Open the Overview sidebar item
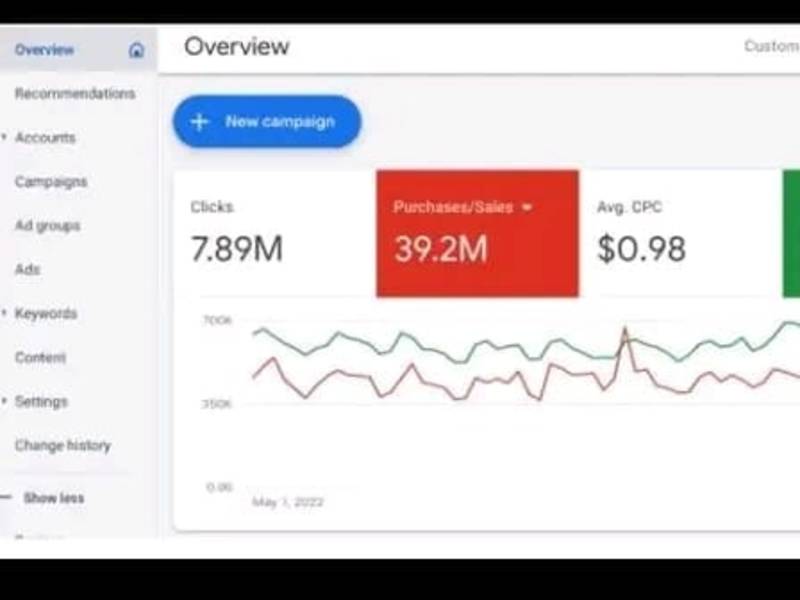Viewport: 800px width, 600px height. coord(78,49)
